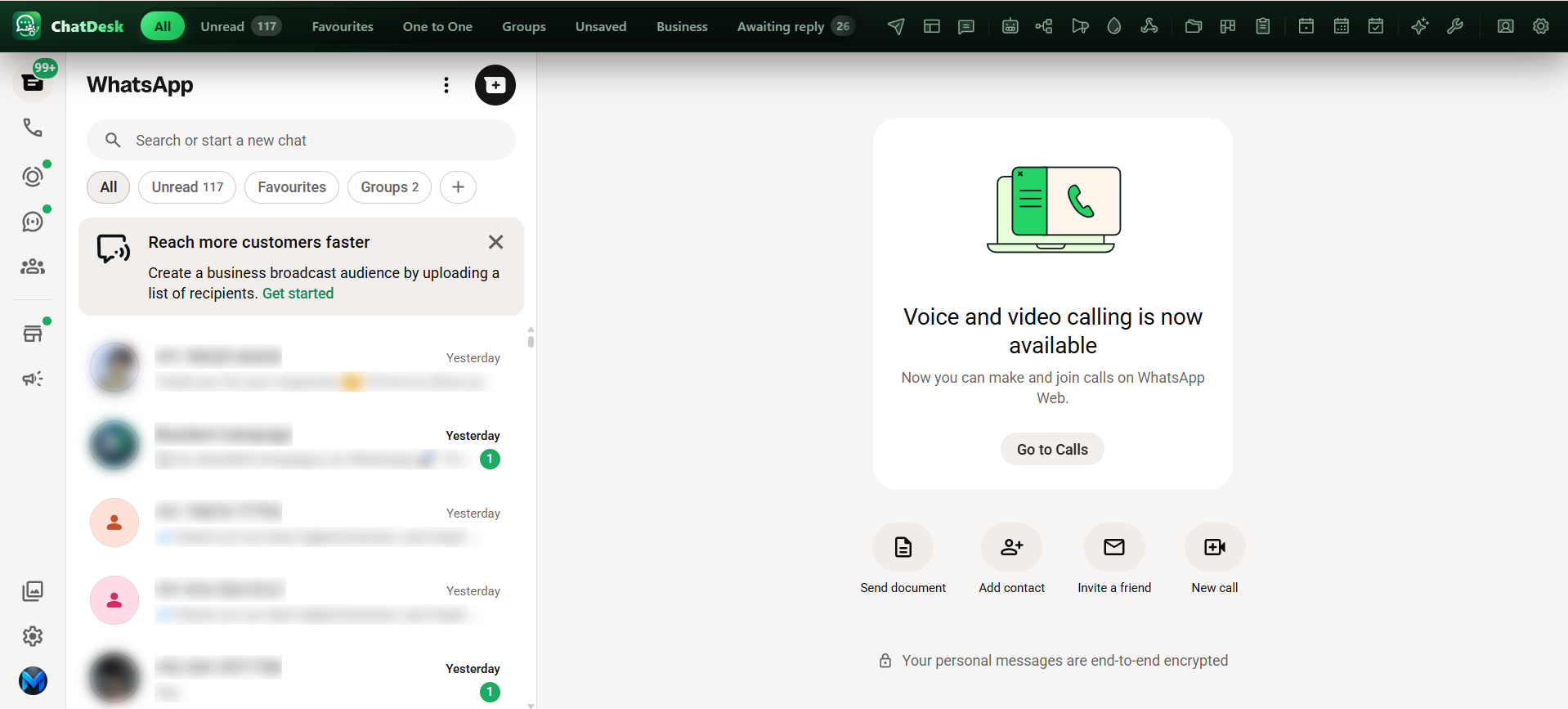Open the robot chatbot icon
Image resolution: width=1568 pixels, height=709 pixels.
(x=1010, y=26)
